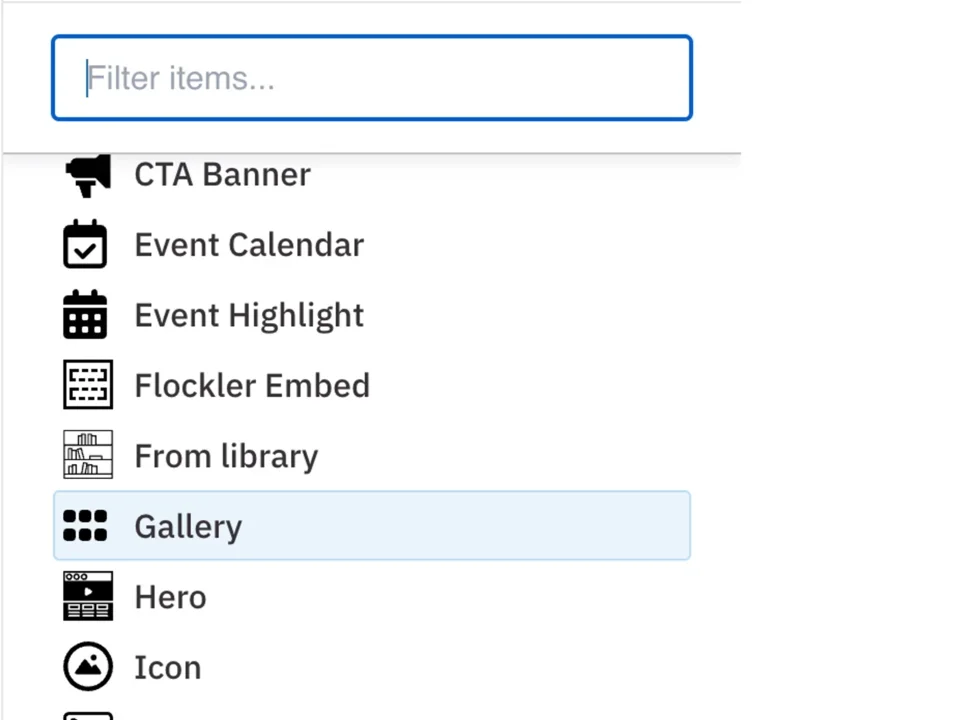Viewport: 960px width, 720px height.
Task: Click the Gallery nine-dot grid icon
Action: [x=85, y=526]
